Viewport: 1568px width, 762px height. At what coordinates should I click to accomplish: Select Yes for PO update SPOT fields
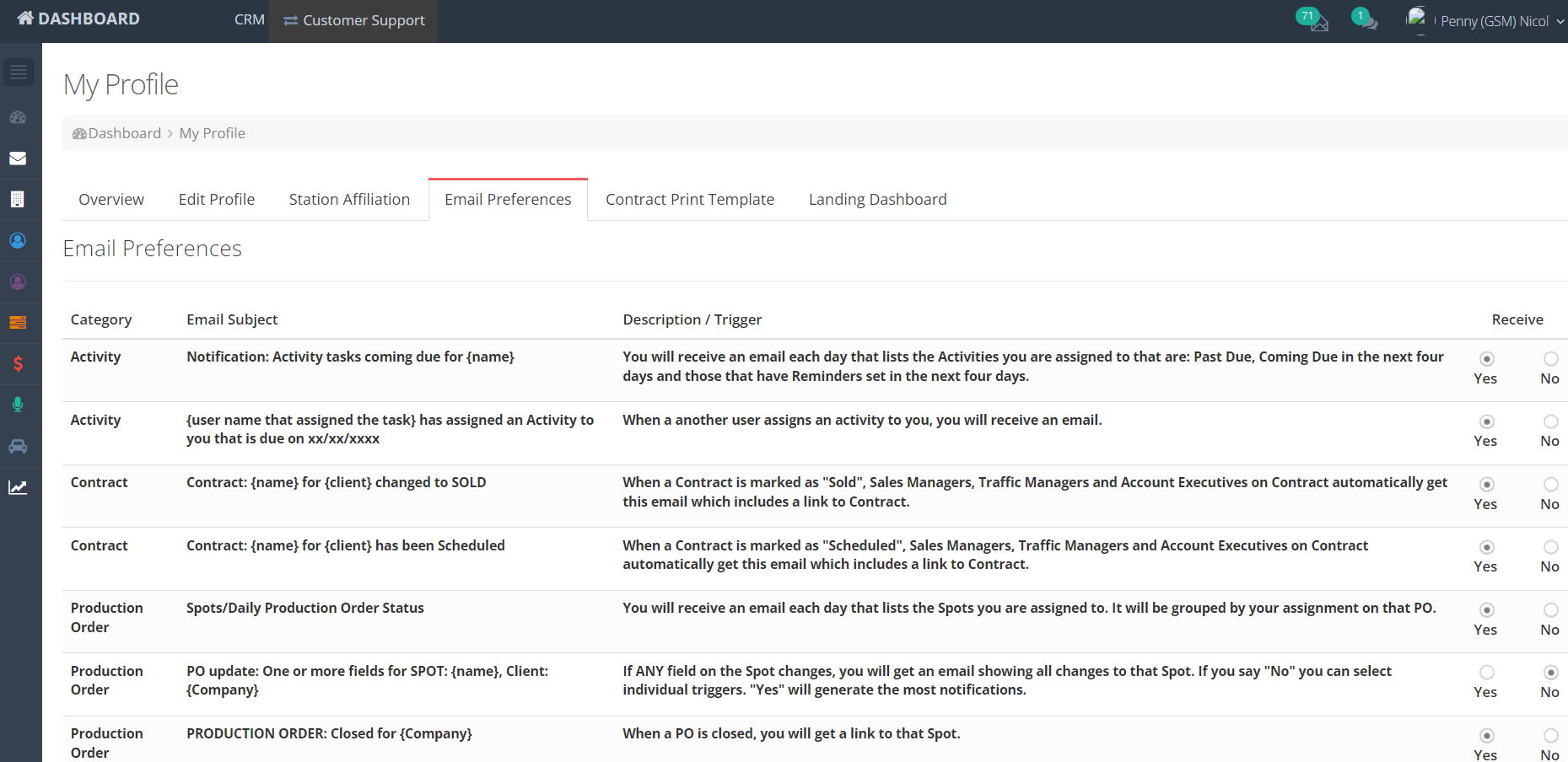(1487, 673)
